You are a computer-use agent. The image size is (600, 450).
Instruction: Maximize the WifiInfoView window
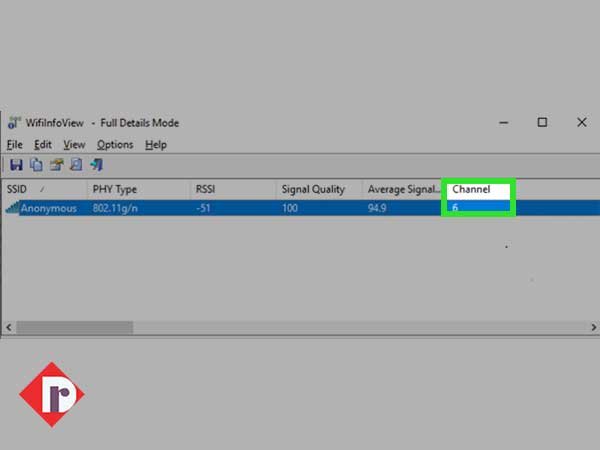(542, 122)
